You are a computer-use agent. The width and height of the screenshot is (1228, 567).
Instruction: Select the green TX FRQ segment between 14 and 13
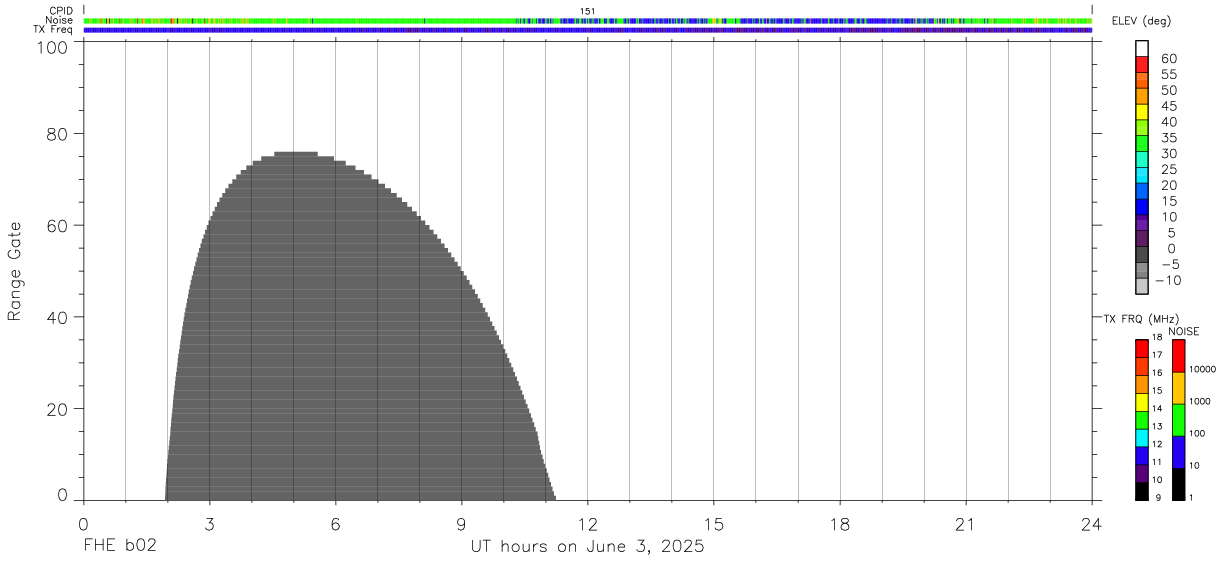[1141, 420]
